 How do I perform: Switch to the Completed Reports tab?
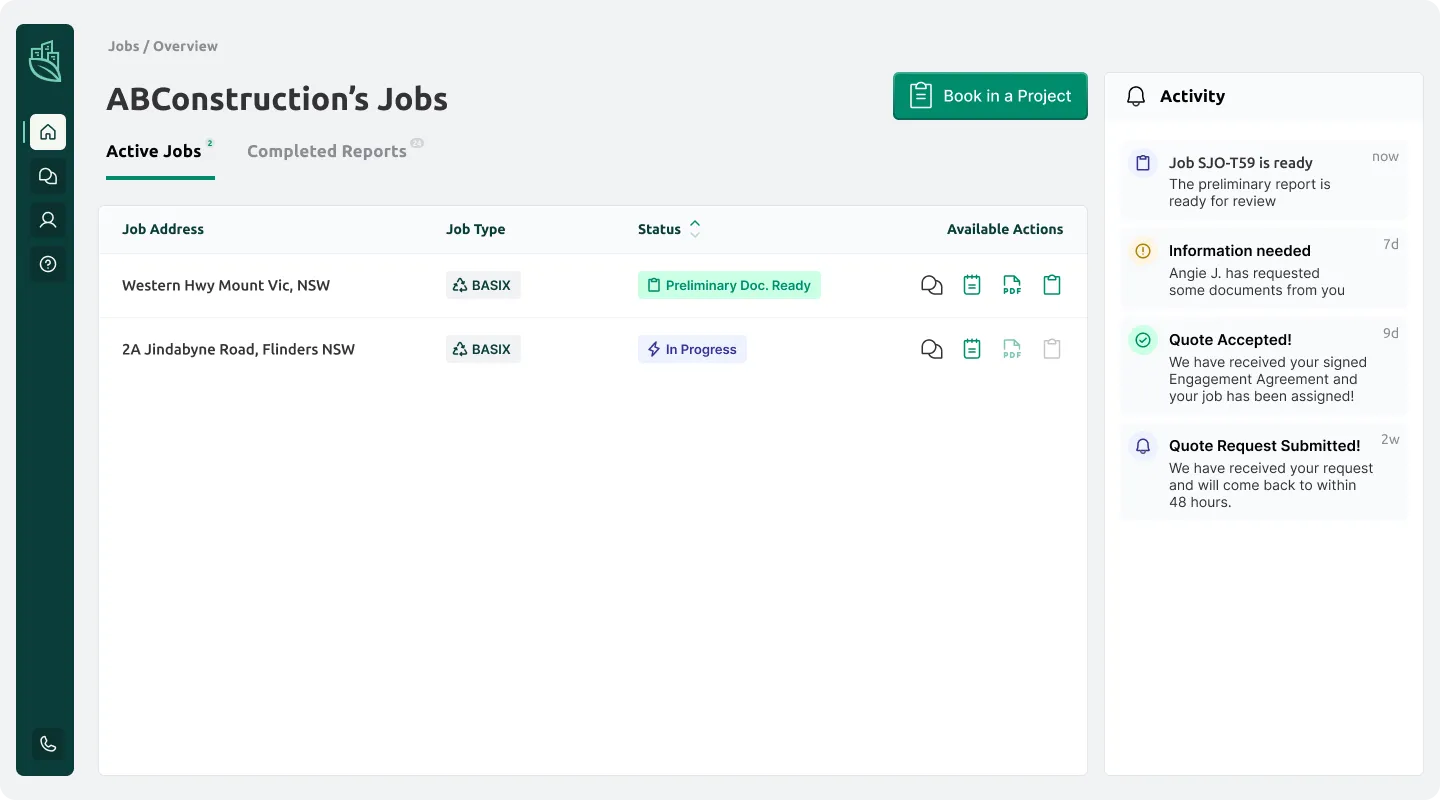[326, 151]
